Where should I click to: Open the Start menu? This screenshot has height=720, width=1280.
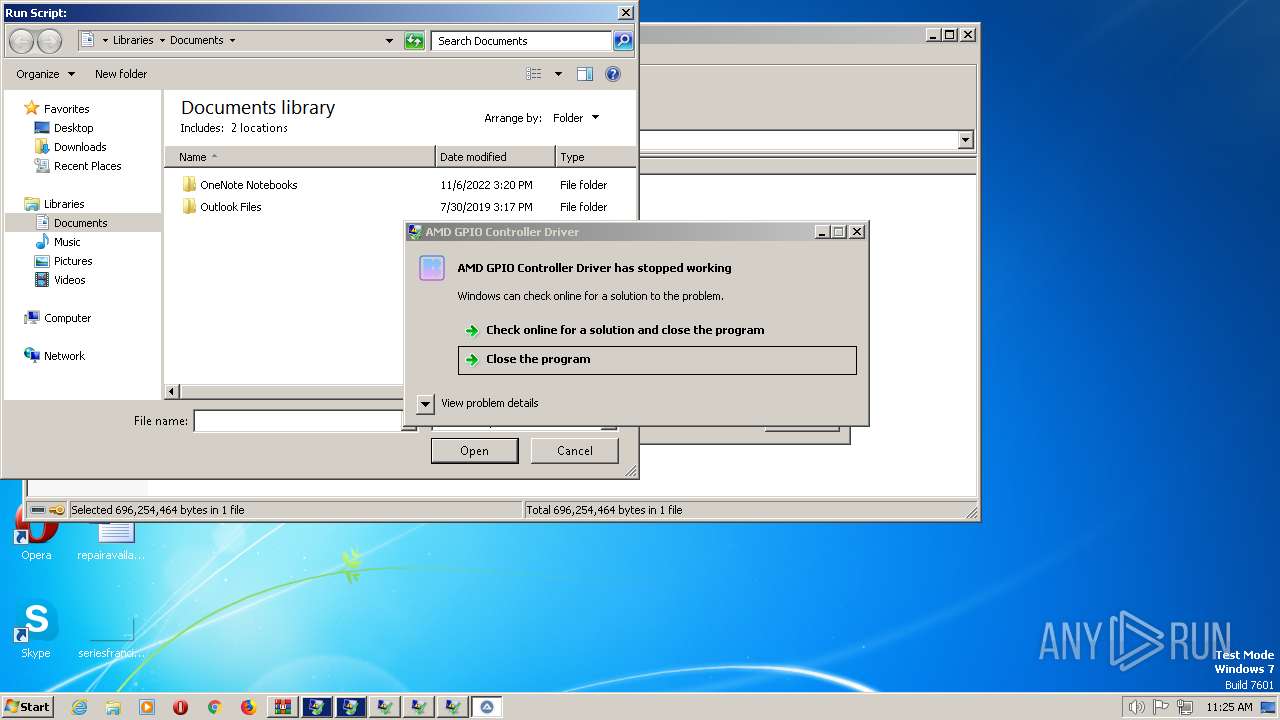[27, 707]
